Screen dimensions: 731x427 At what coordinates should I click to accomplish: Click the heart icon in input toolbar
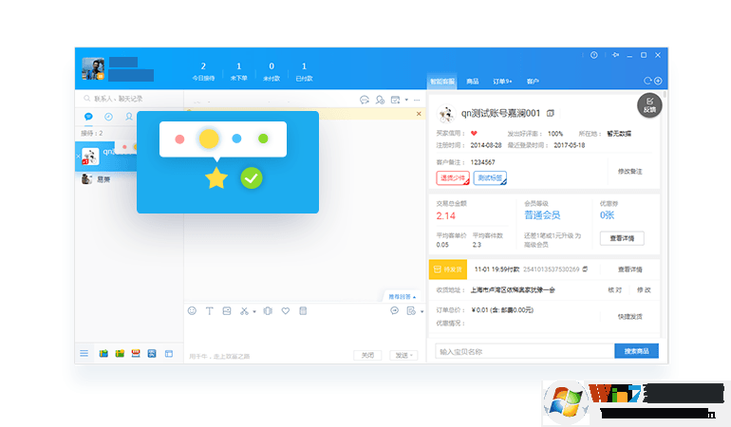[x=285, y=311]
